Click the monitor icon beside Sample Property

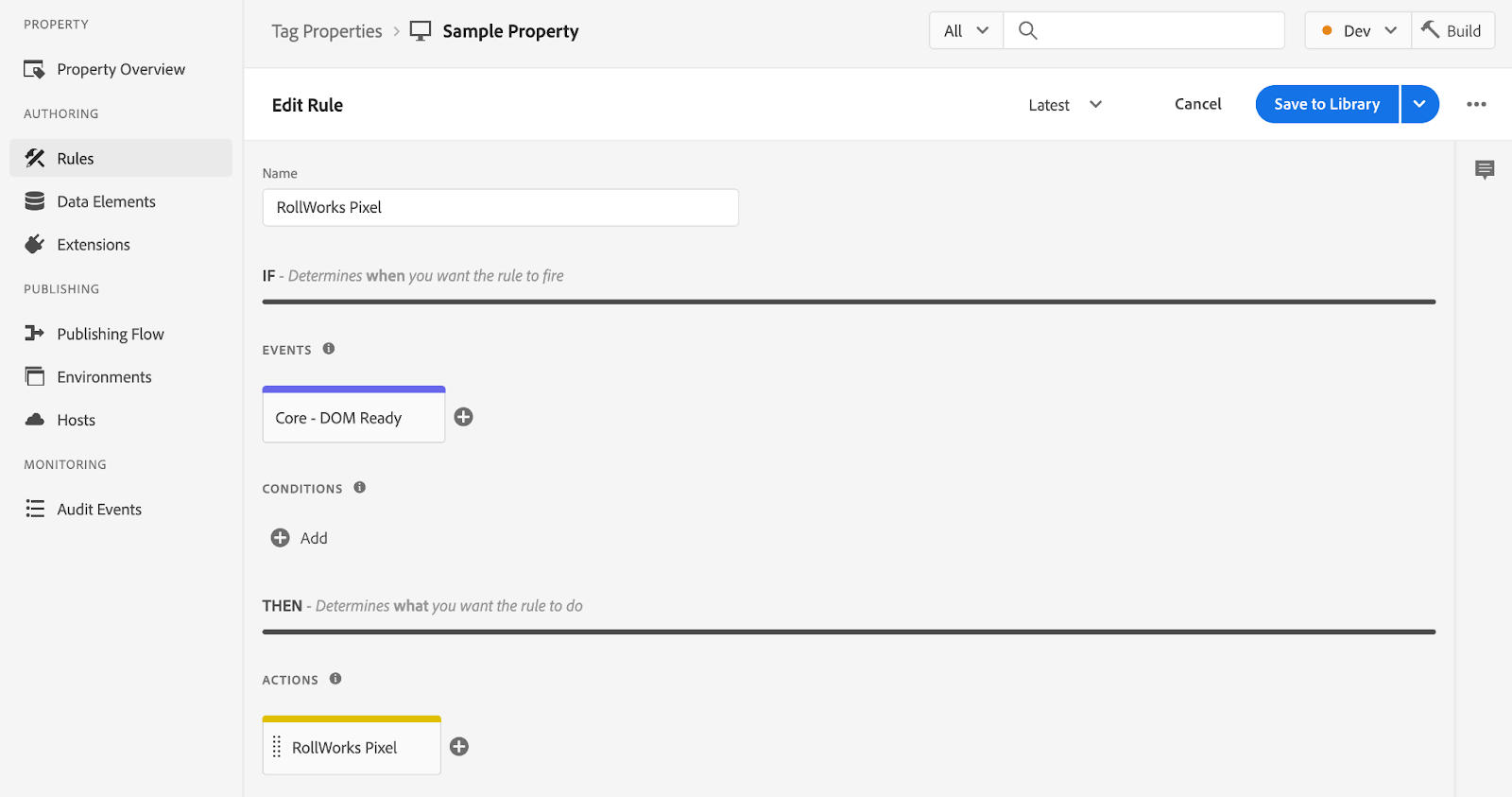pos(421,31)
